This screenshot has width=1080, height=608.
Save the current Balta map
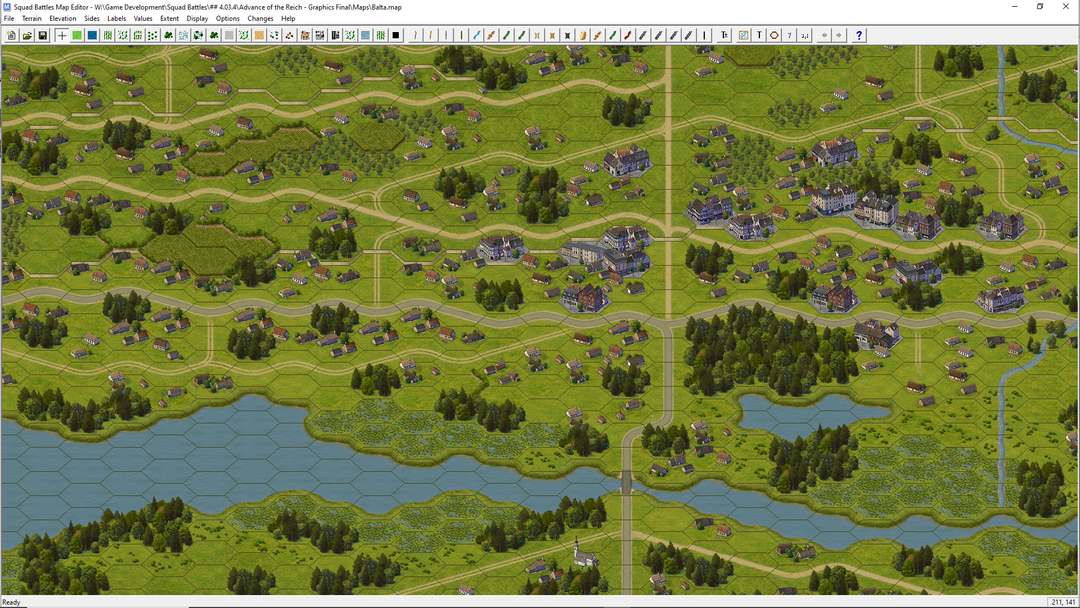point(43,34)
